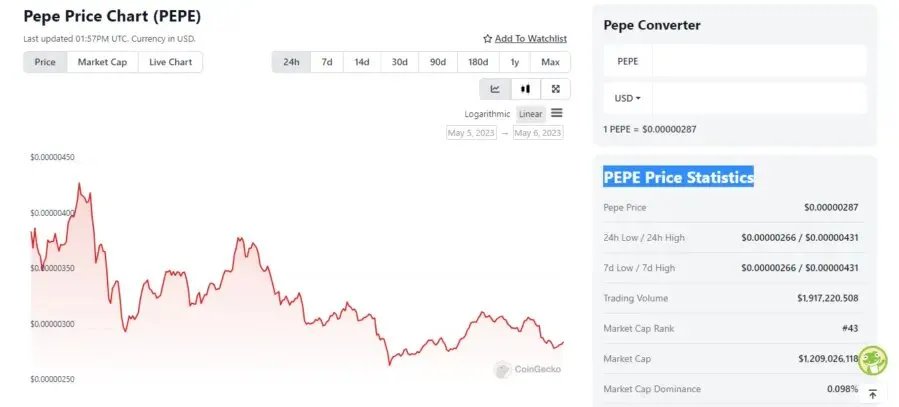Click the scroll-to-top arrow button
Screen dimensions: 899x407
(x=872, y=394)
